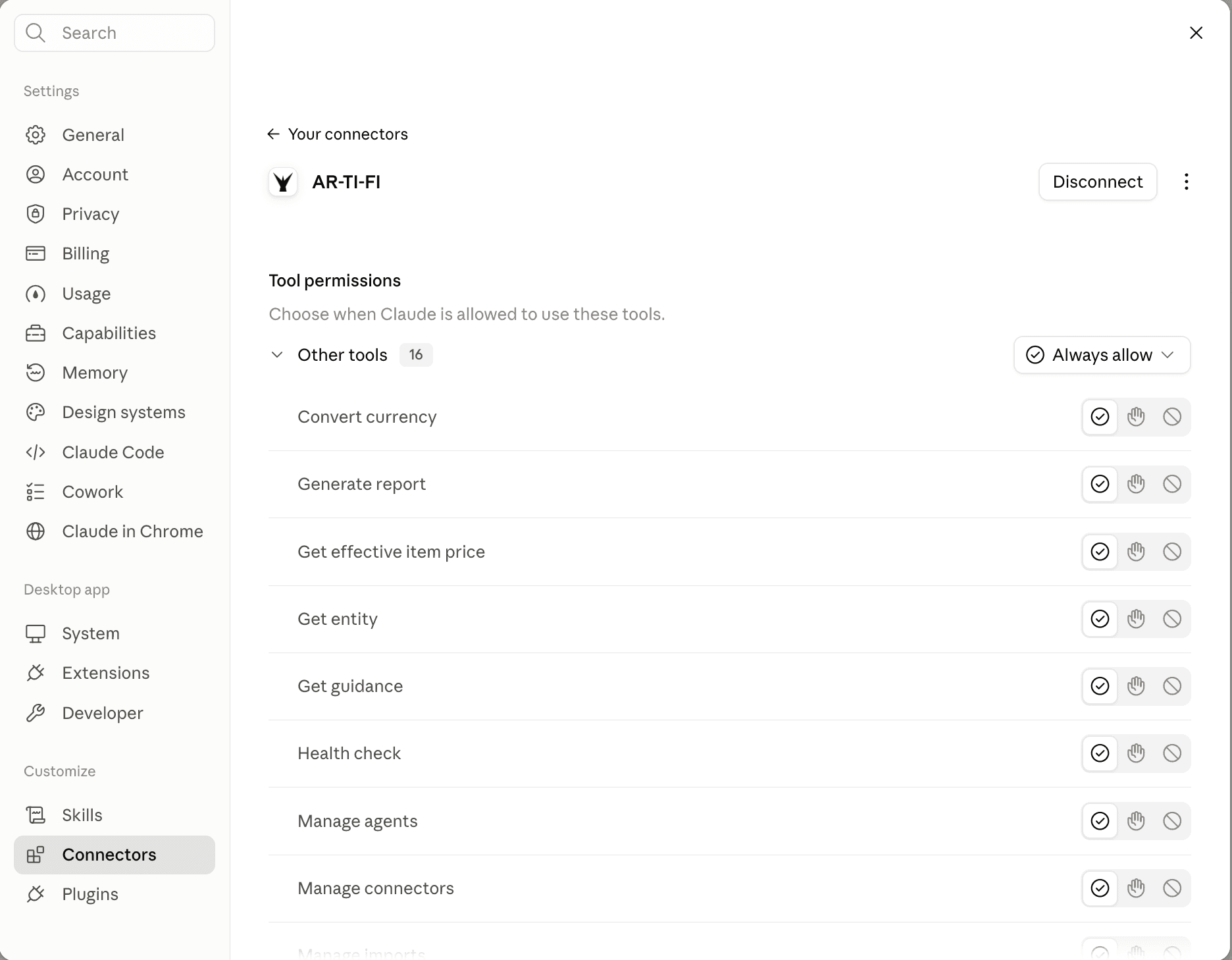
Task: Open Claude Code settings
Action: (115, 452)
